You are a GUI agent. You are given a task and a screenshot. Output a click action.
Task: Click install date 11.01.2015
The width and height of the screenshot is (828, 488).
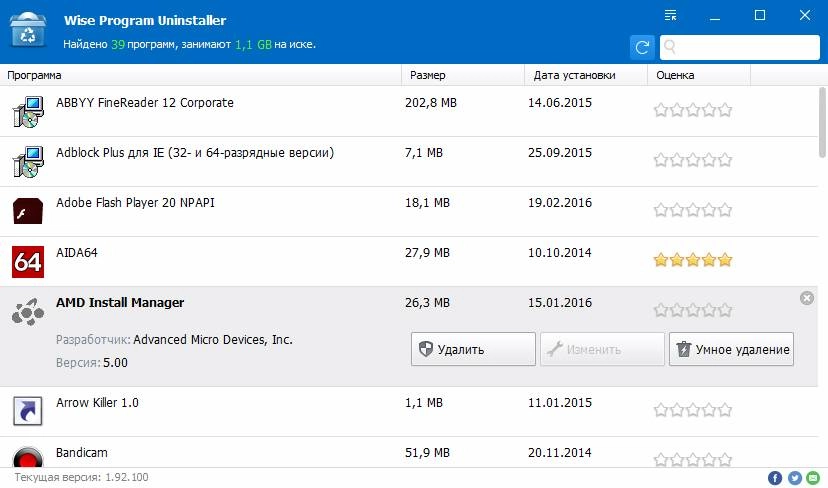560,402
